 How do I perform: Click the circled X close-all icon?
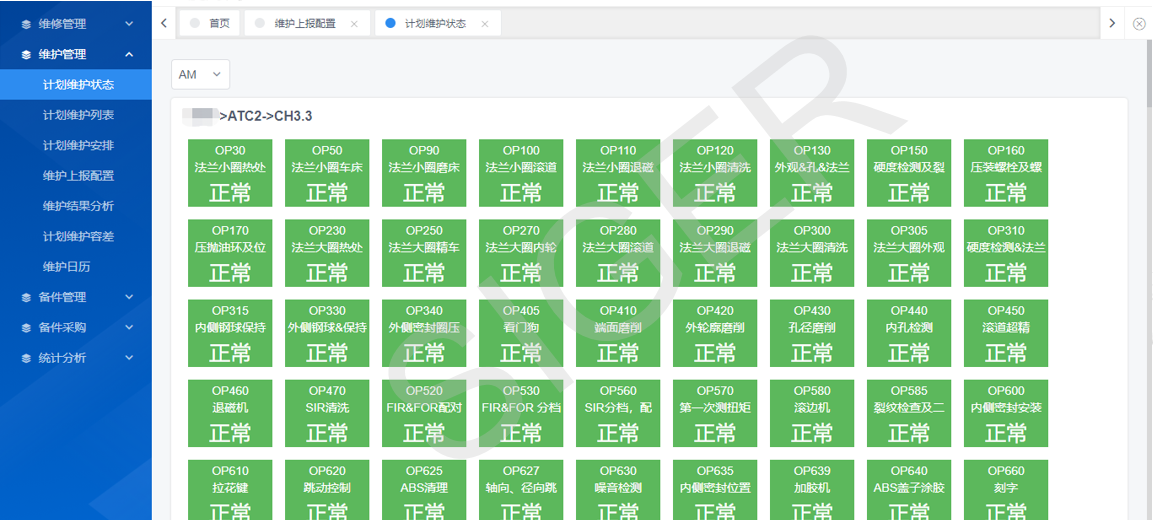[x=1139, y=23]
